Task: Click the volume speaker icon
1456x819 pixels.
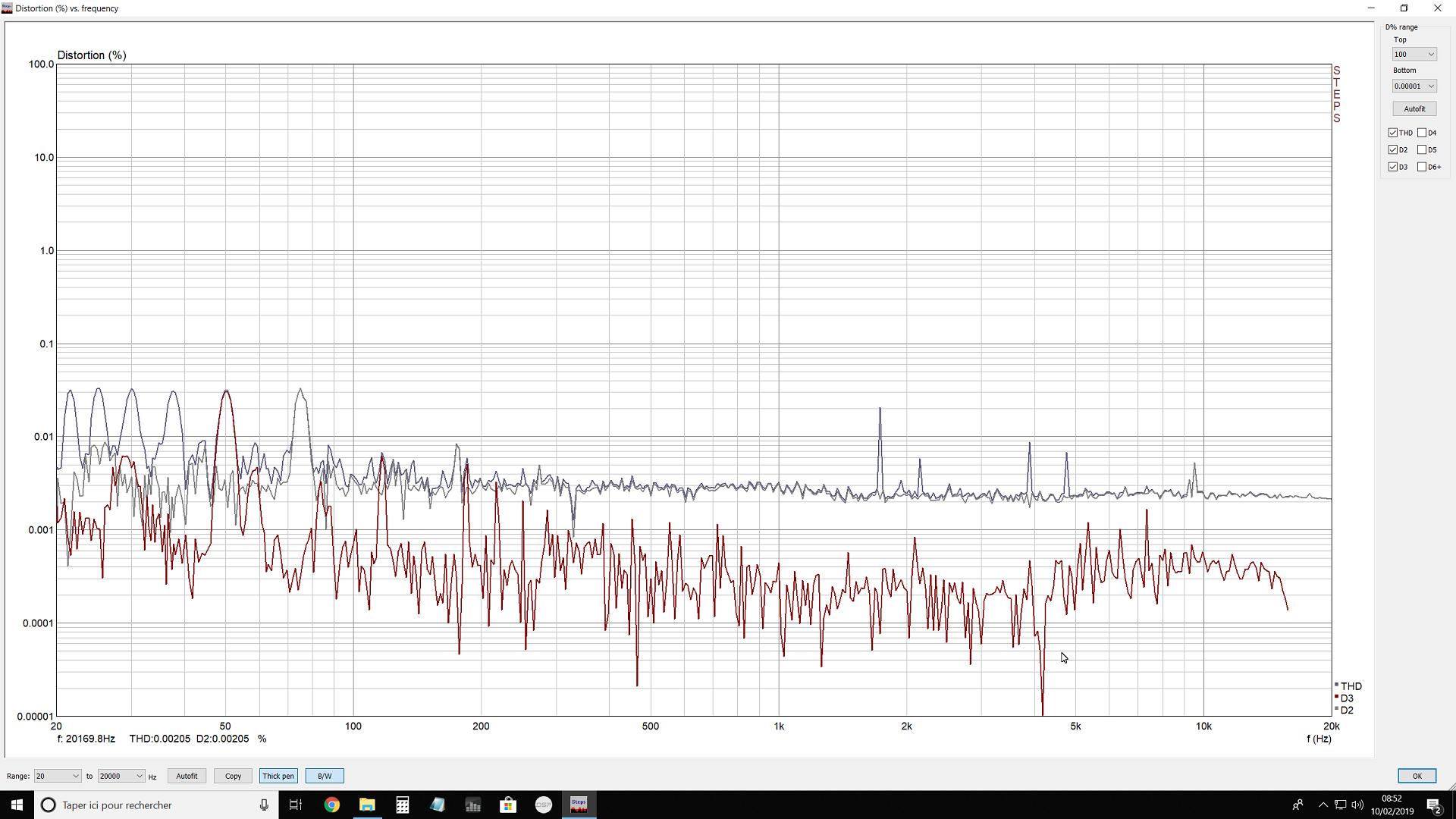Action: coord(1357,805)
